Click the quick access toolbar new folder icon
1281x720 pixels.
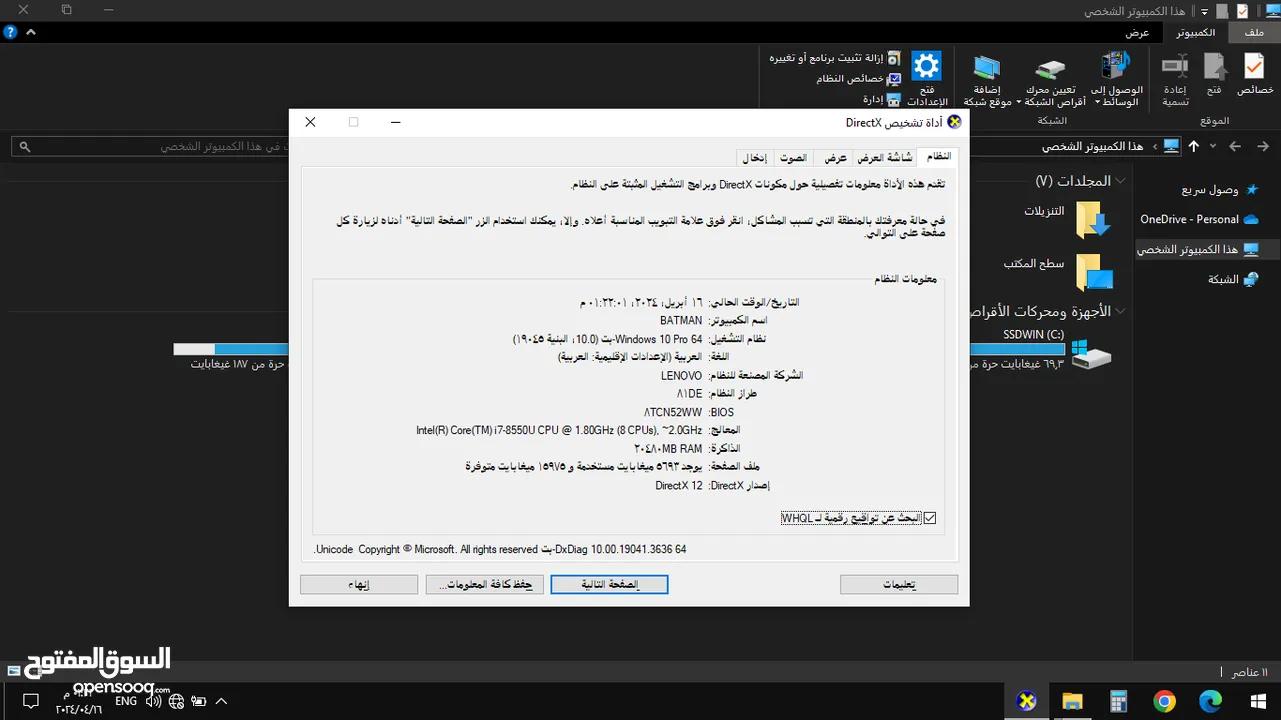point(1222,11)
